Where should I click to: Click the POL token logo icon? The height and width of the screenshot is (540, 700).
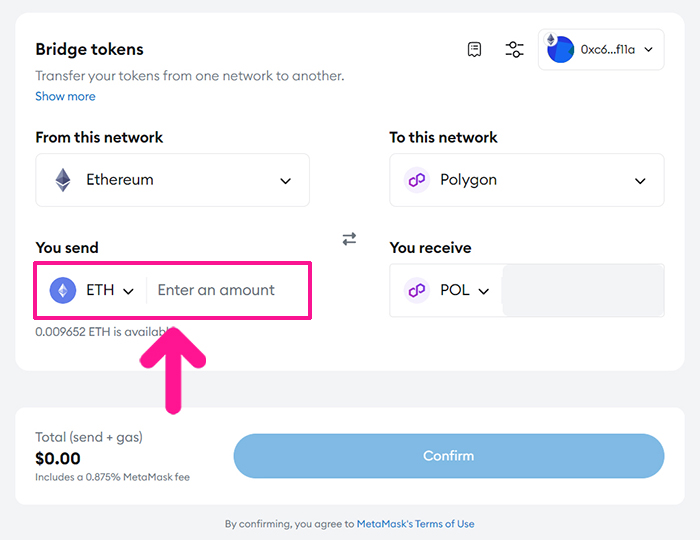(x=417, y=291)
